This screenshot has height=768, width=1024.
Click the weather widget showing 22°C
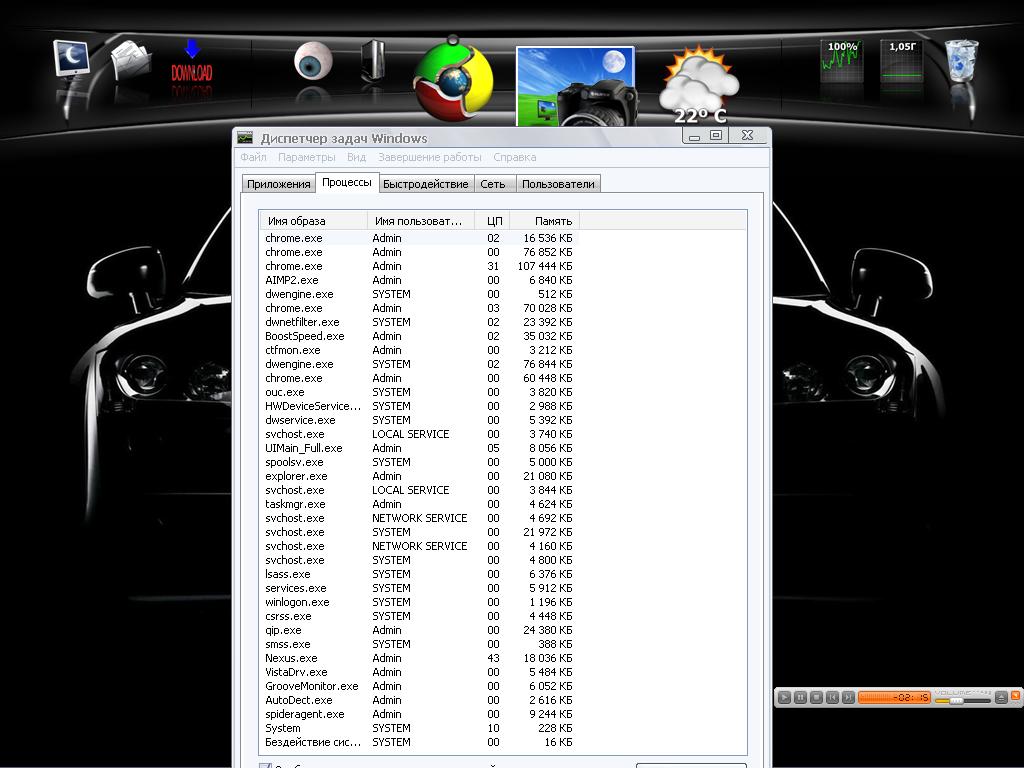point(698,84)
